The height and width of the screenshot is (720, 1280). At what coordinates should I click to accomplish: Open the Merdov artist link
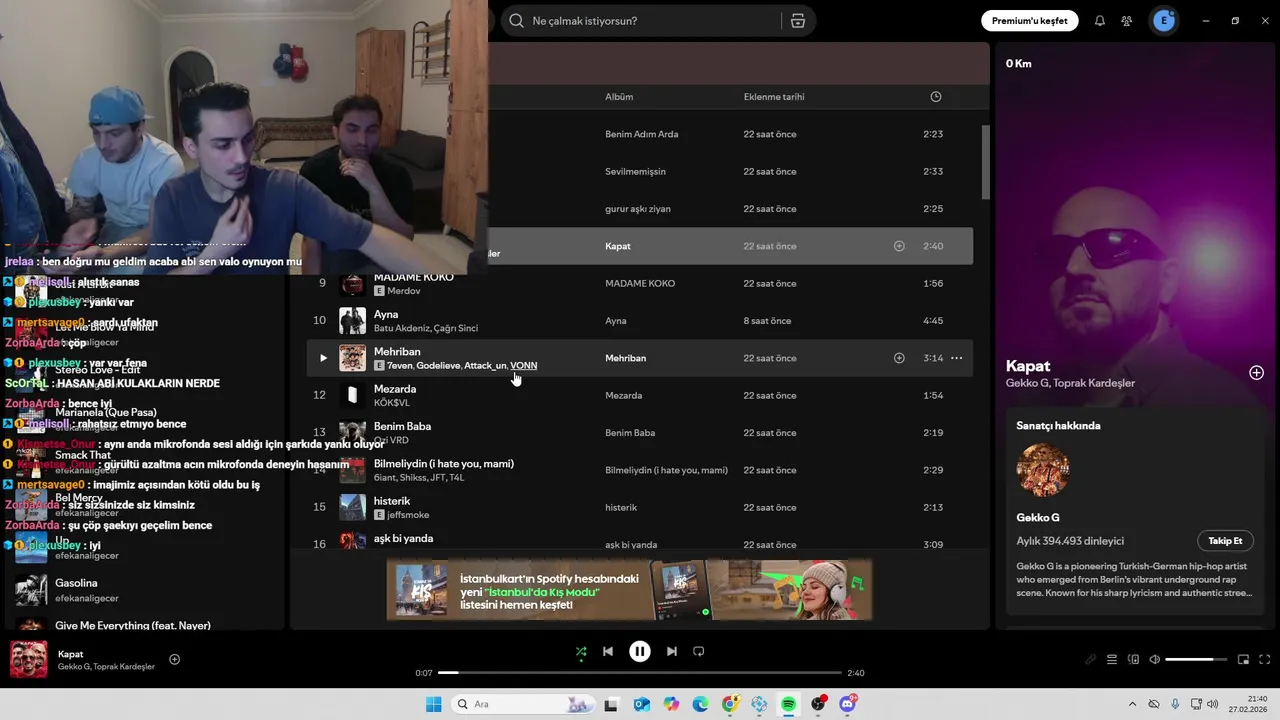click(x=404, y=291)
